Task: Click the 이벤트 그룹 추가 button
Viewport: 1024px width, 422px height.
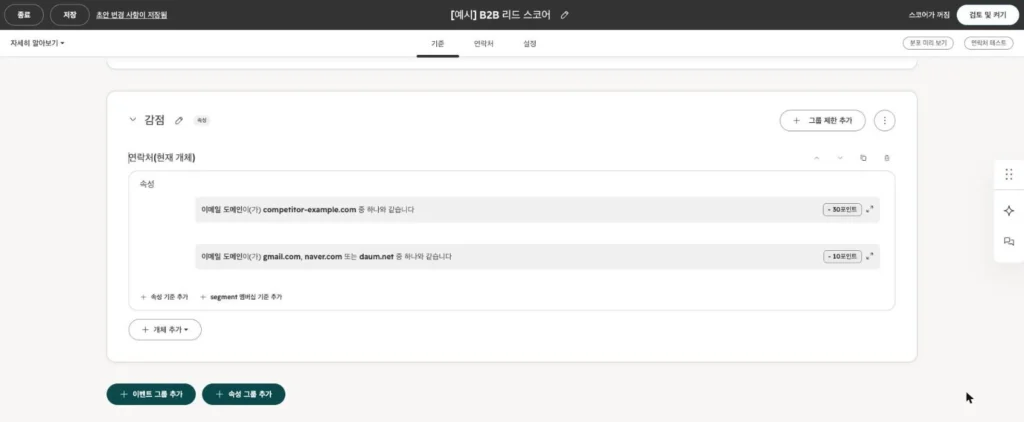Action: point(151,395)
